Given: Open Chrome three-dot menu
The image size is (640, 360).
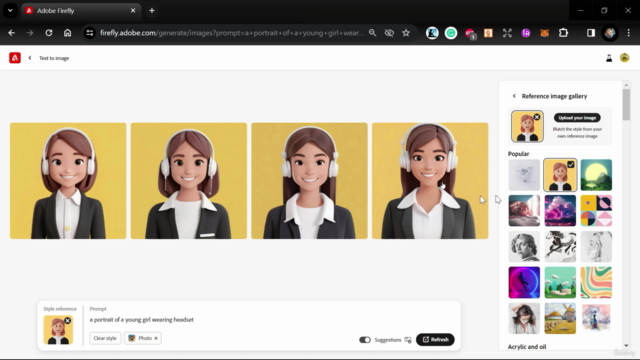Looking at the screenshot, I should tap(629, 33).
